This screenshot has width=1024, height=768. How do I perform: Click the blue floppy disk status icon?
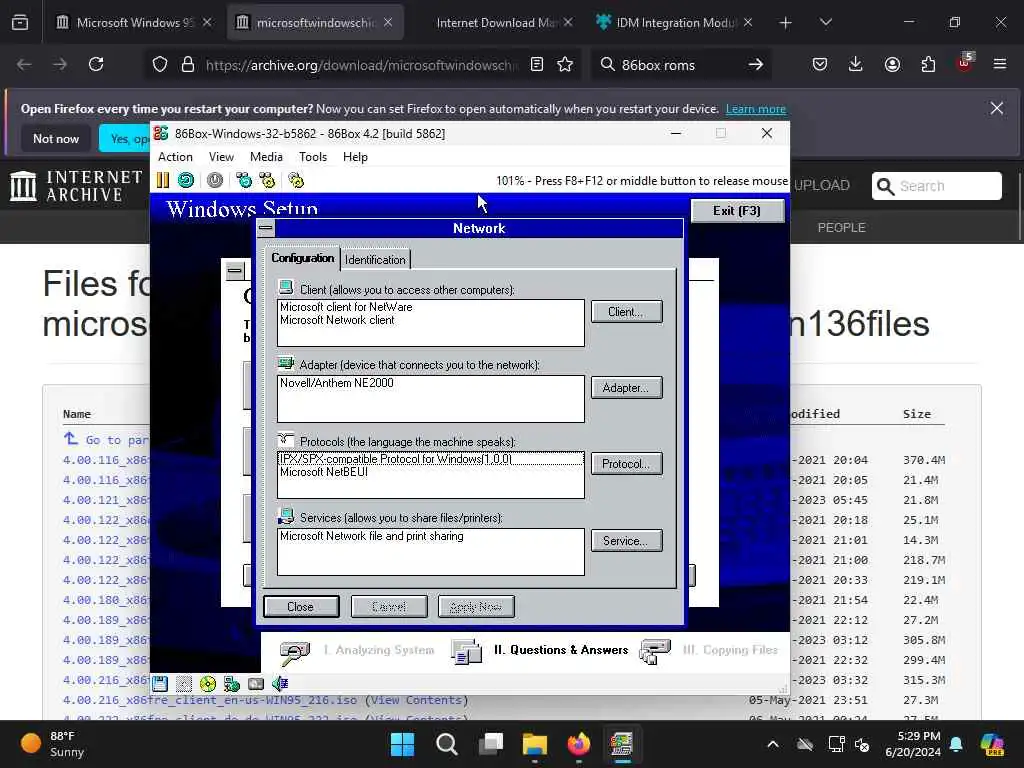click(x=160, y=684)
